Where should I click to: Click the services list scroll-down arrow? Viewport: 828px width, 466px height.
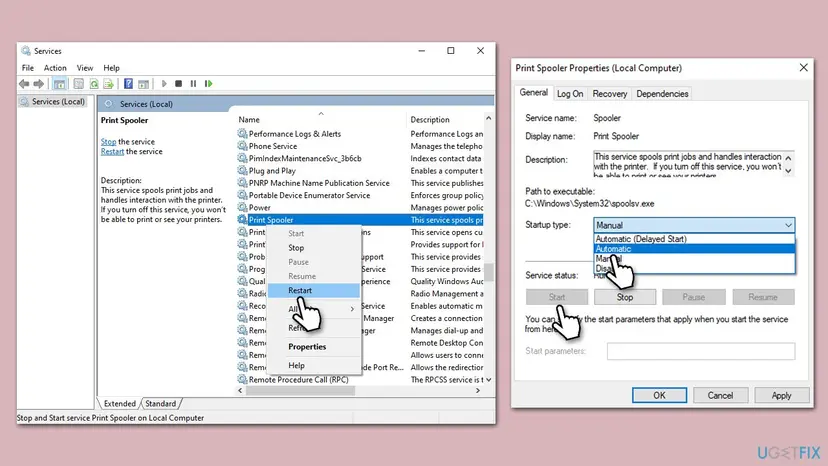point(488,379)
